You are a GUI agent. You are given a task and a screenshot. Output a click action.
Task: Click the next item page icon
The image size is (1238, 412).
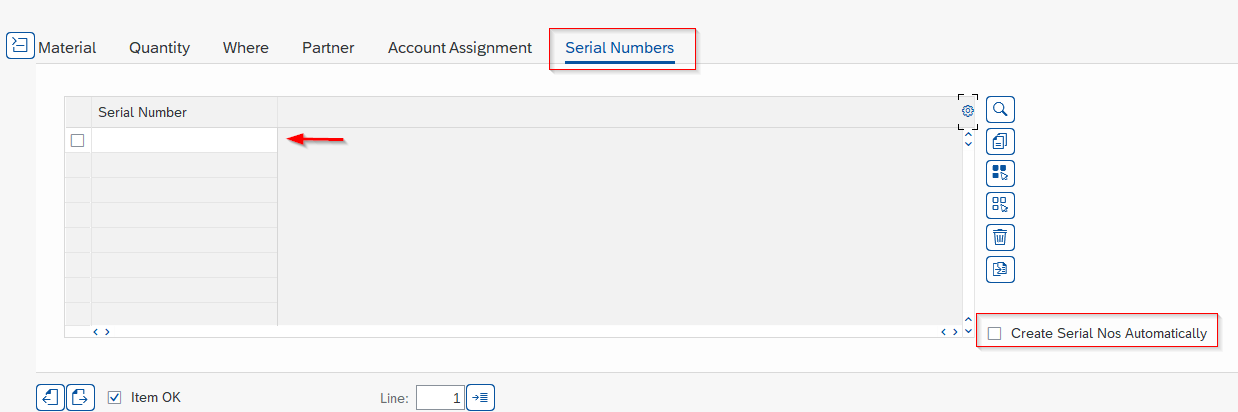pos(81,397)
